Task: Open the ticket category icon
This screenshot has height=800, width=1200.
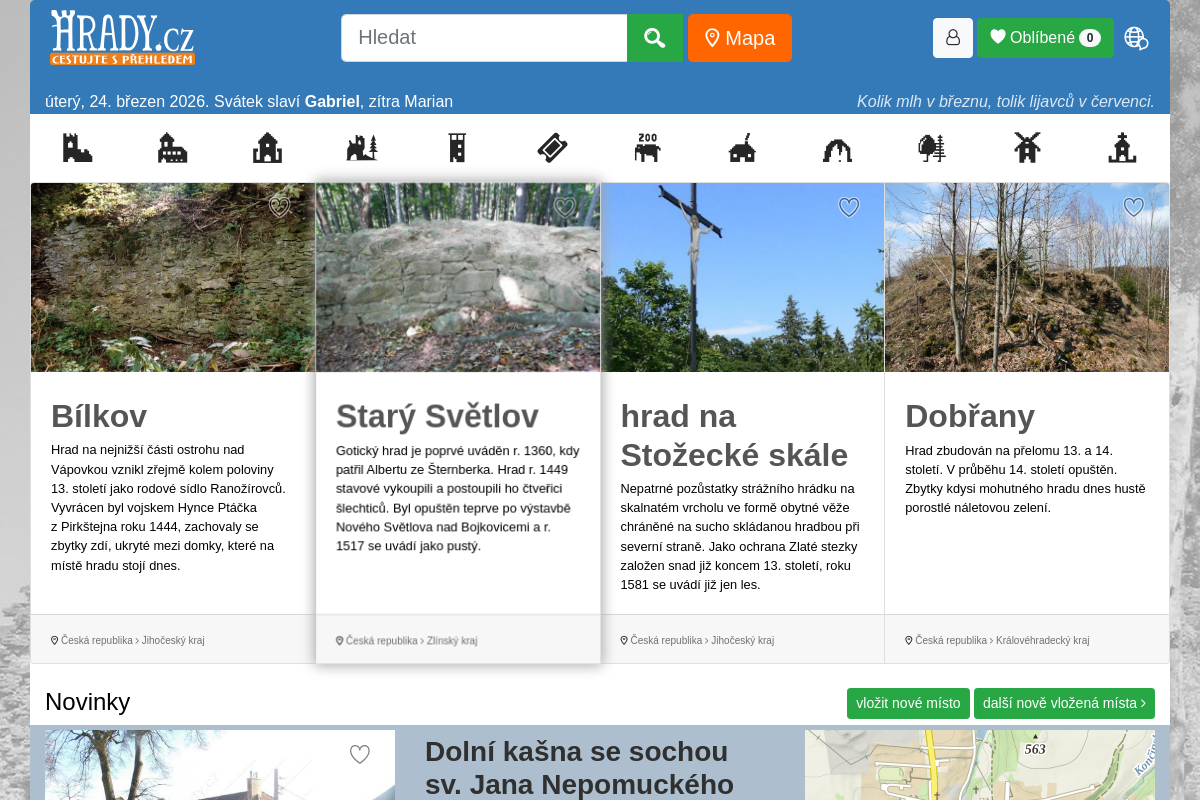Action: pos(552,148)
